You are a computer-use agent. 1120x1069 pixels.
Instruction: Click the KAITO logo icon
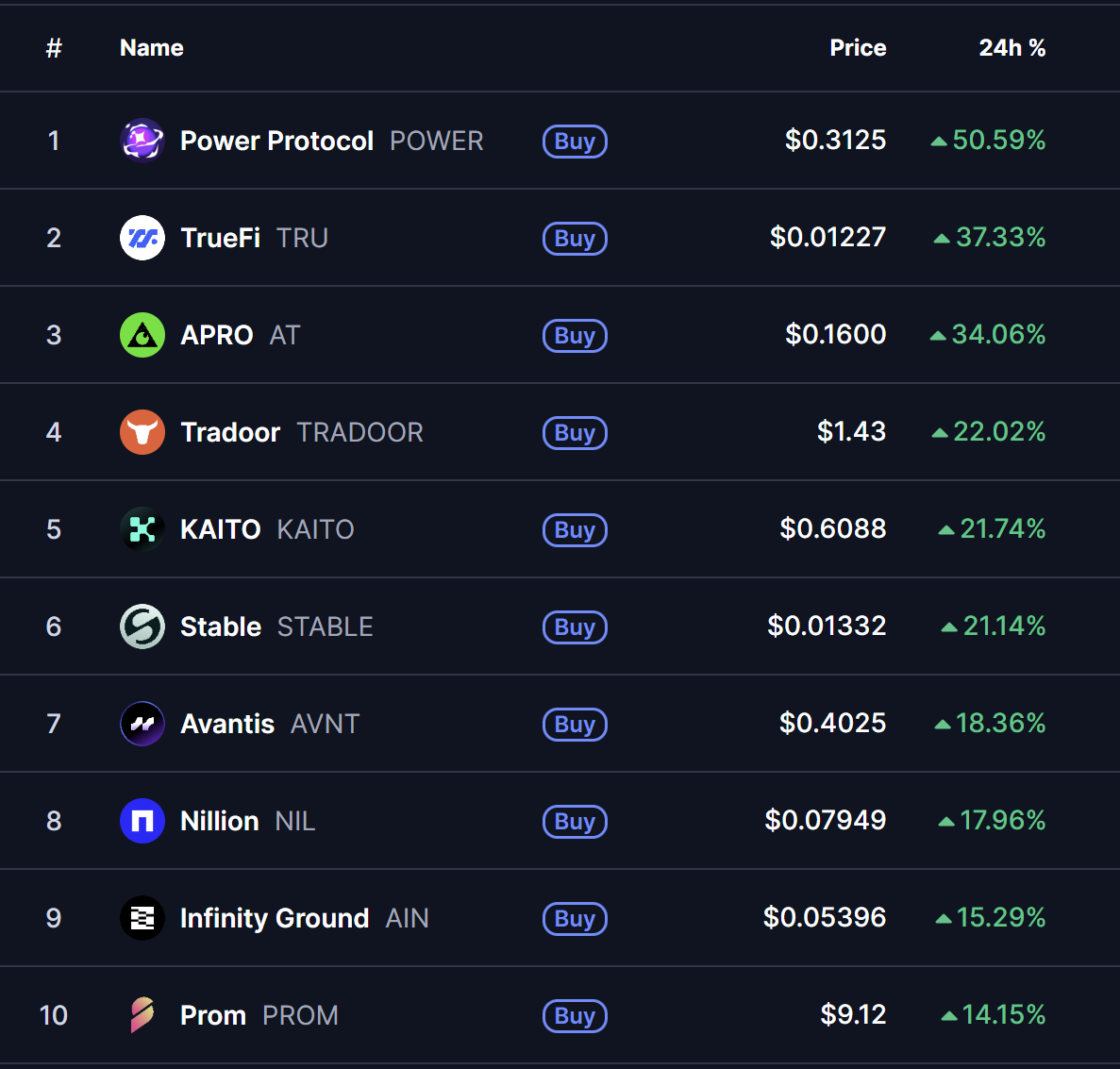pos(142,529)
